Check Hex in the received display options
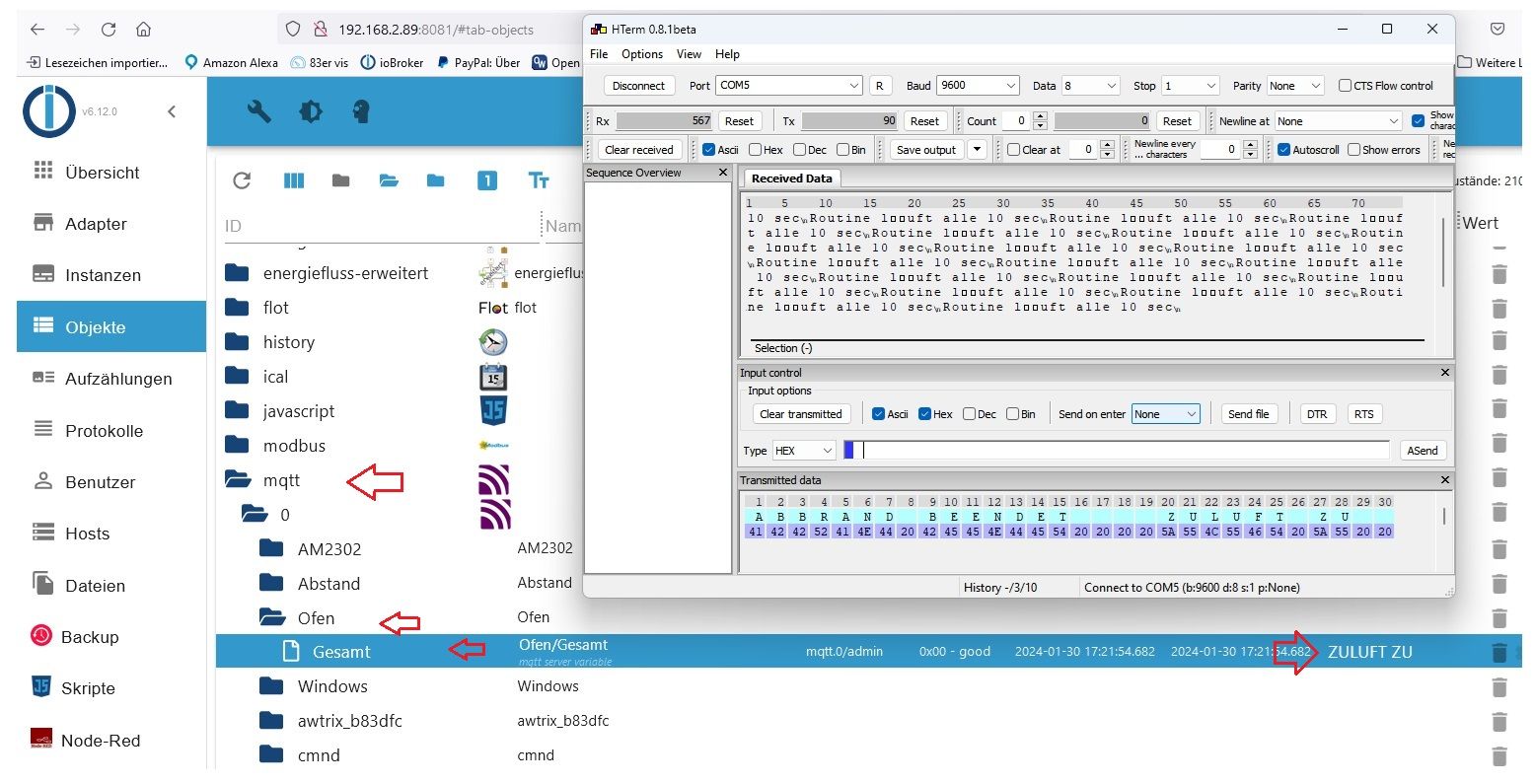Screen dimensions: 1534x784 [755, 150]
